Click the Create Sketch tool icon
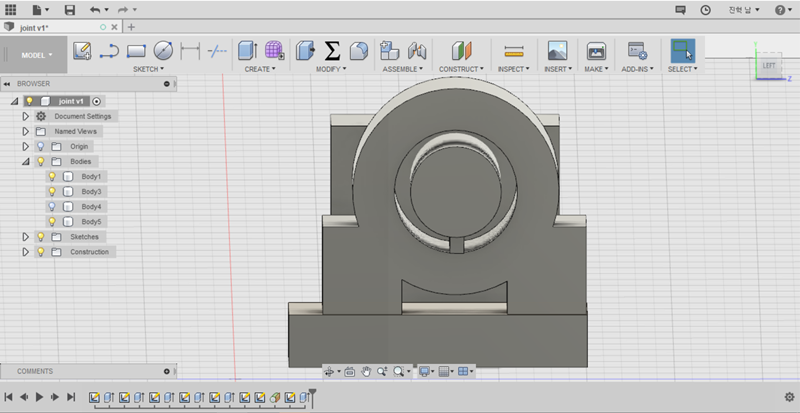800x413 pixels. [x=83, y=50]
